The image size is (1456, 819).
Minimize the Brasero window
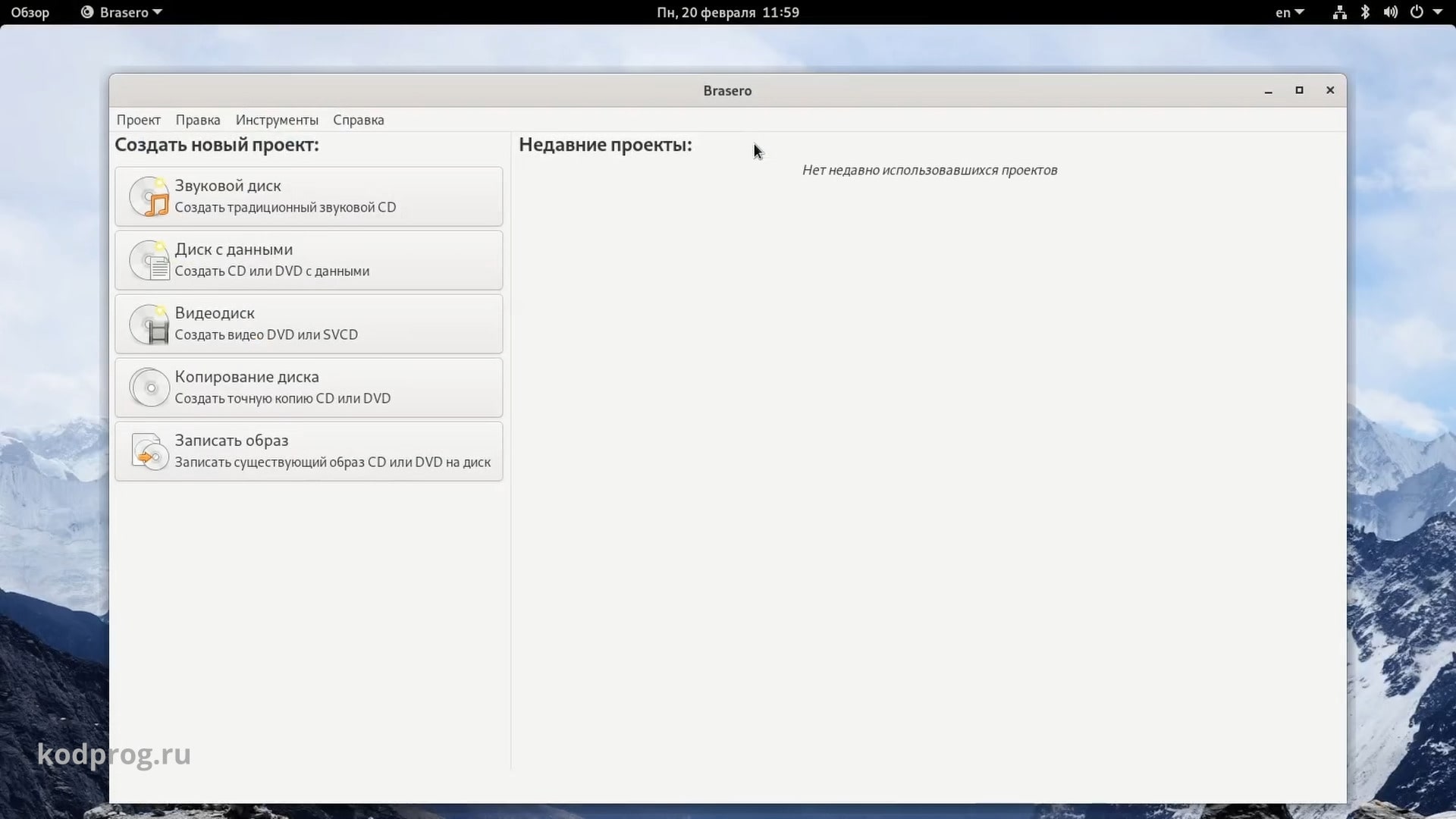click(x=1268, y=90)
